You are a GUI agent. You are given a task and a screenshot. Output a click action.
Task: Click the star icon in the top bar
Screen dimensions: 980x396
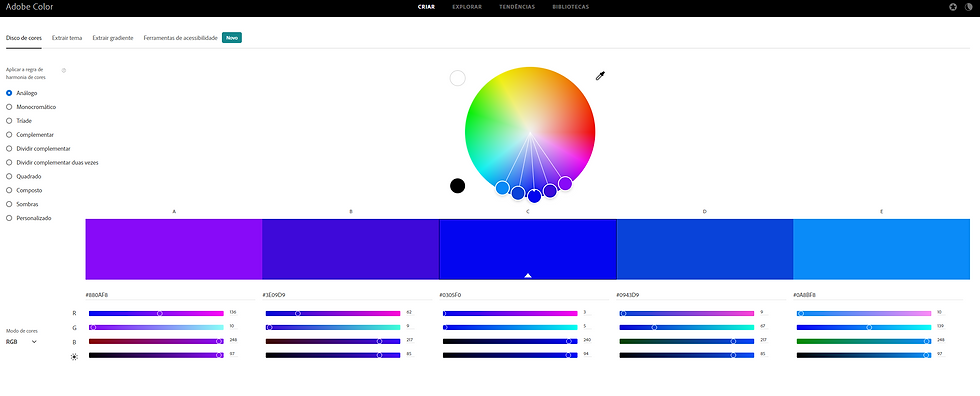[x=953, y=7]
